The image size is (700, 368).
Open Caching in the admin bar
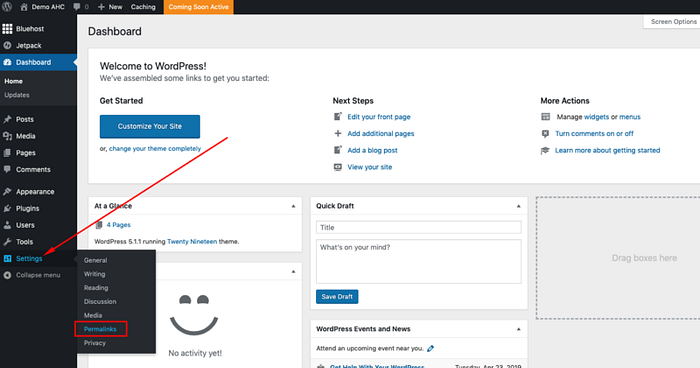coord(143,7)
